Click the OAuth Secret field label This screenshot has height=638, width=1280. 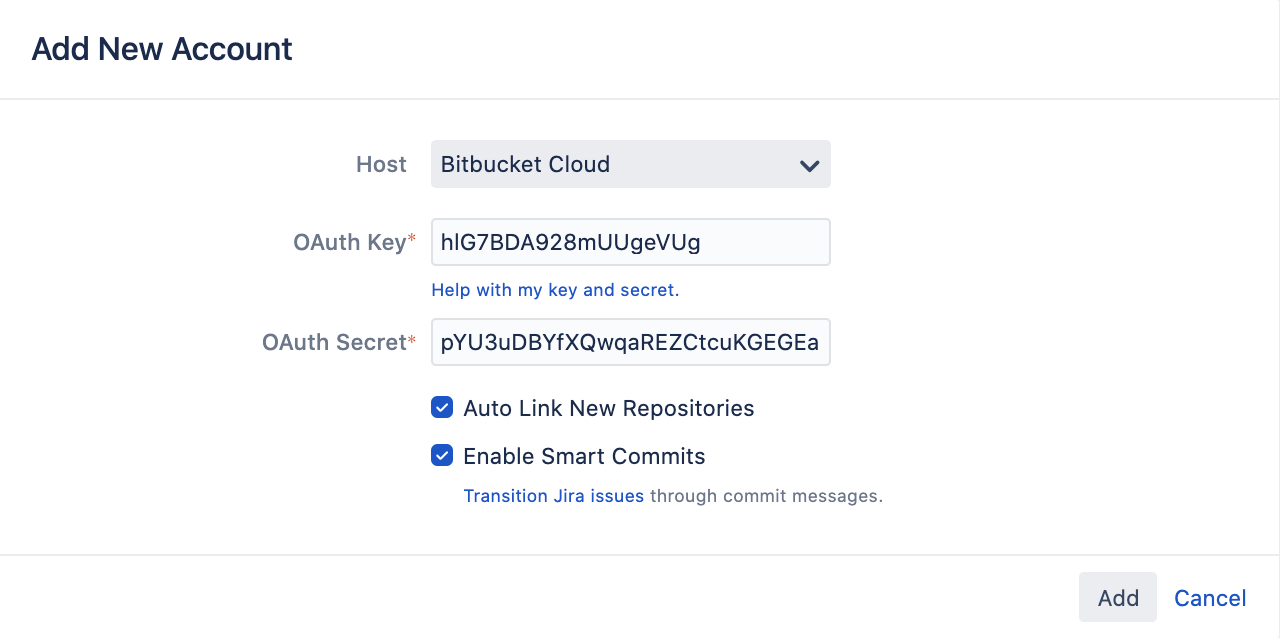point(334,342)
